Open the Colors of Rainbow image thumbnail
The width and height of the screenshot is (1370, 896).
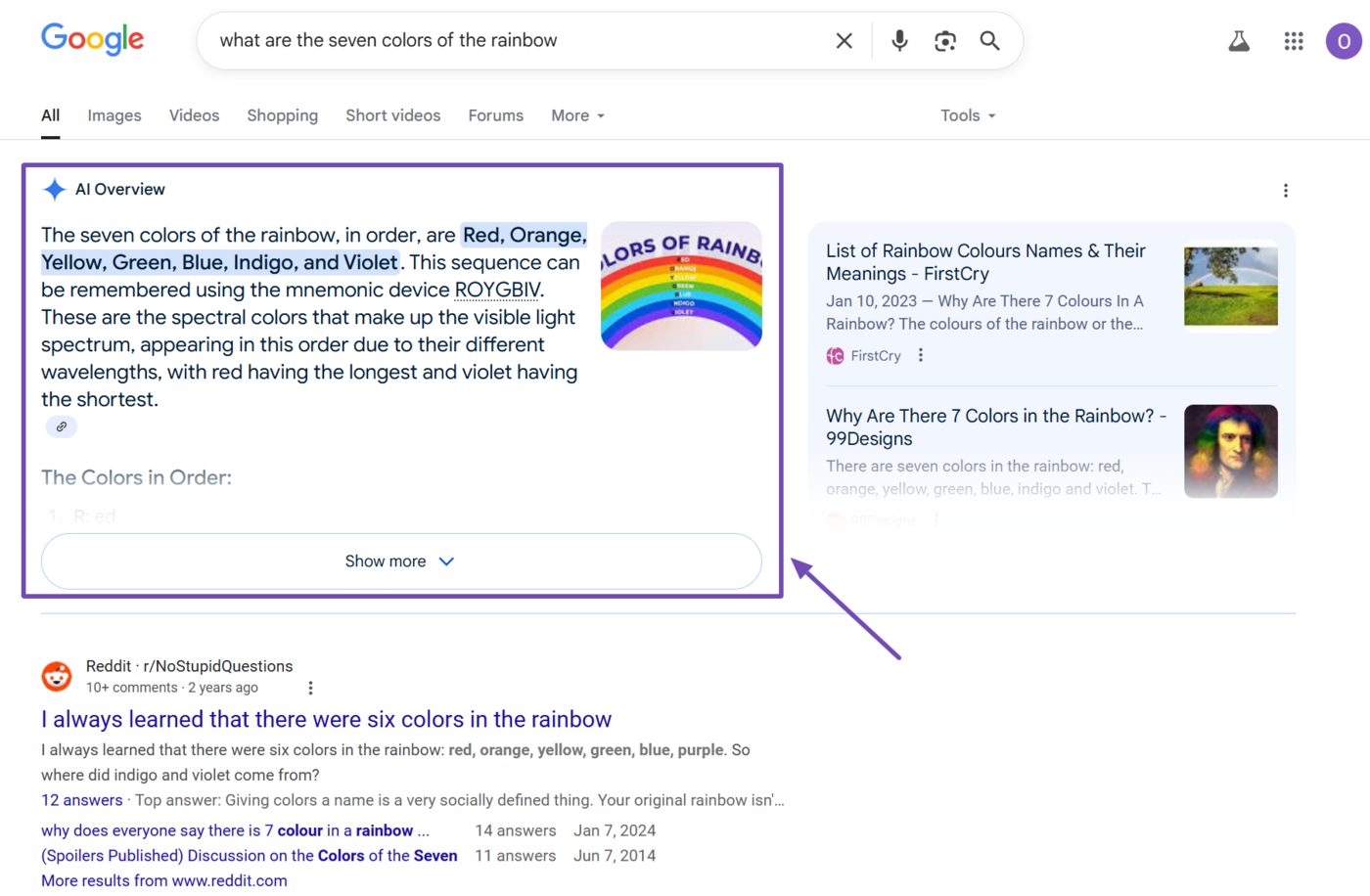pyautogui.click(x=681, y=286)
